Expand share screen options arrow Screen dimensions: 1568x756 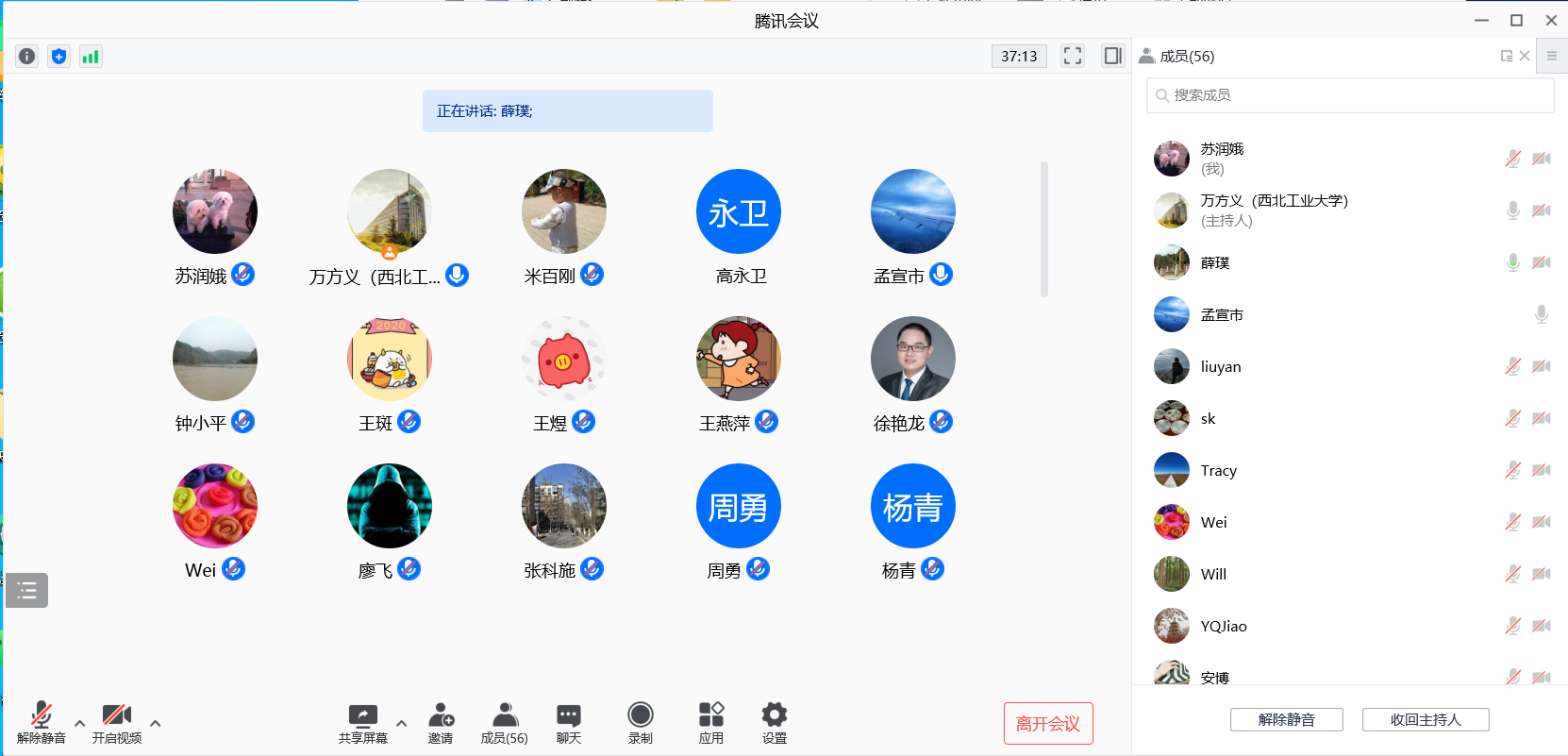click(402, 724)
